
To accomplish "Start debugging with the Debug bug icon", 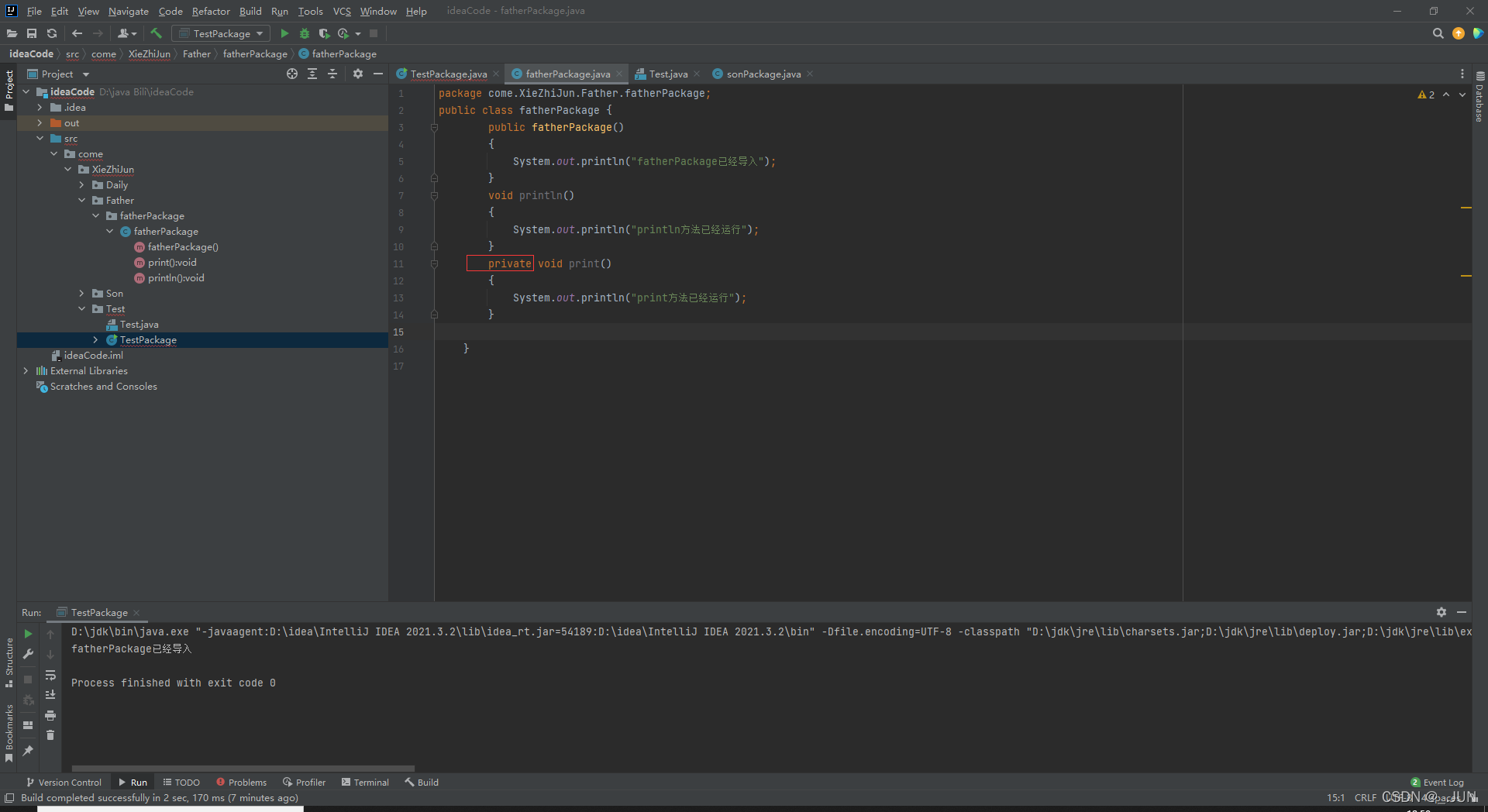I will pos(305,33).
